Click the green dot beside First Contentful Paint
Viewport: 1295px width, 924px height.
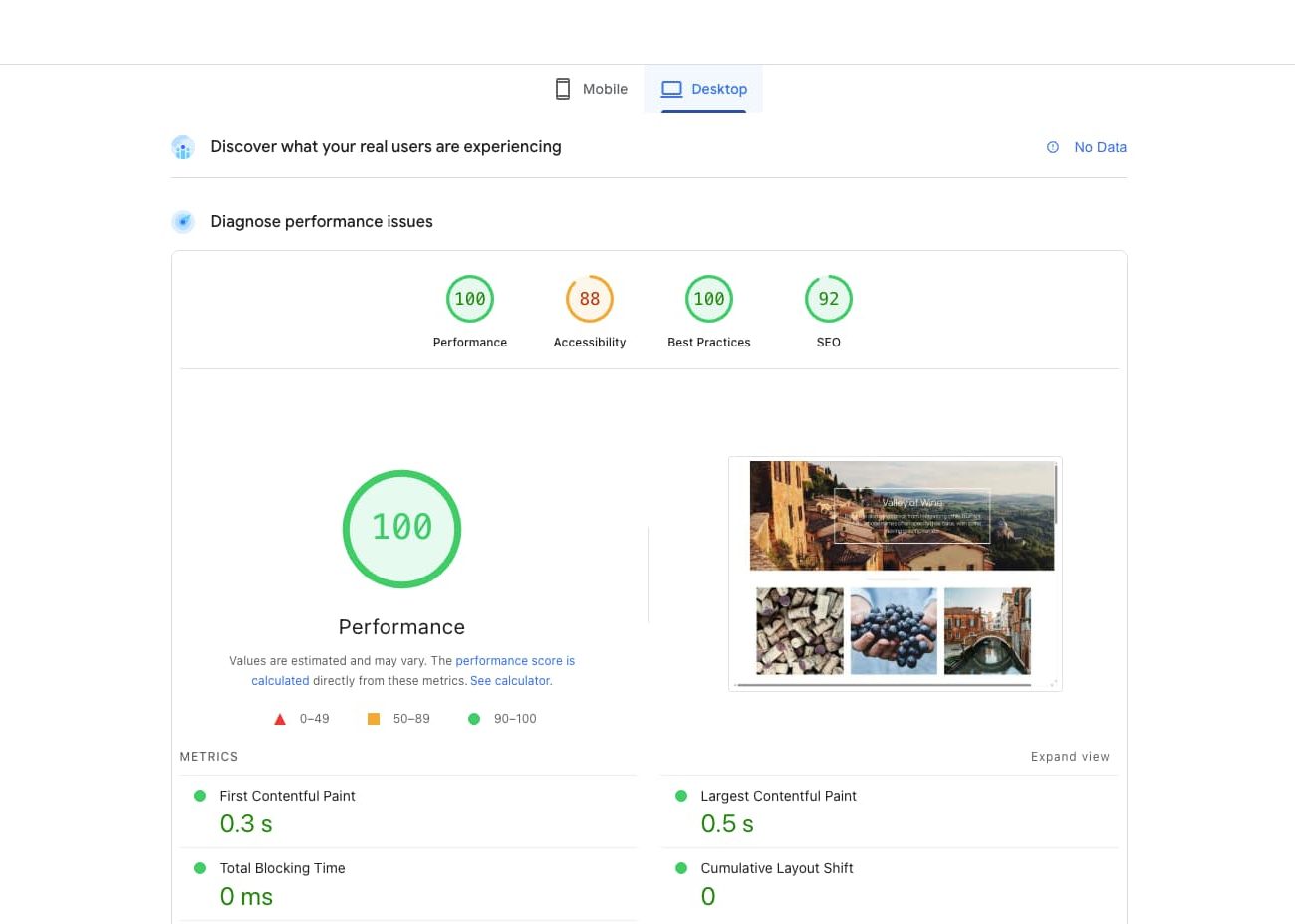point(200,796)
